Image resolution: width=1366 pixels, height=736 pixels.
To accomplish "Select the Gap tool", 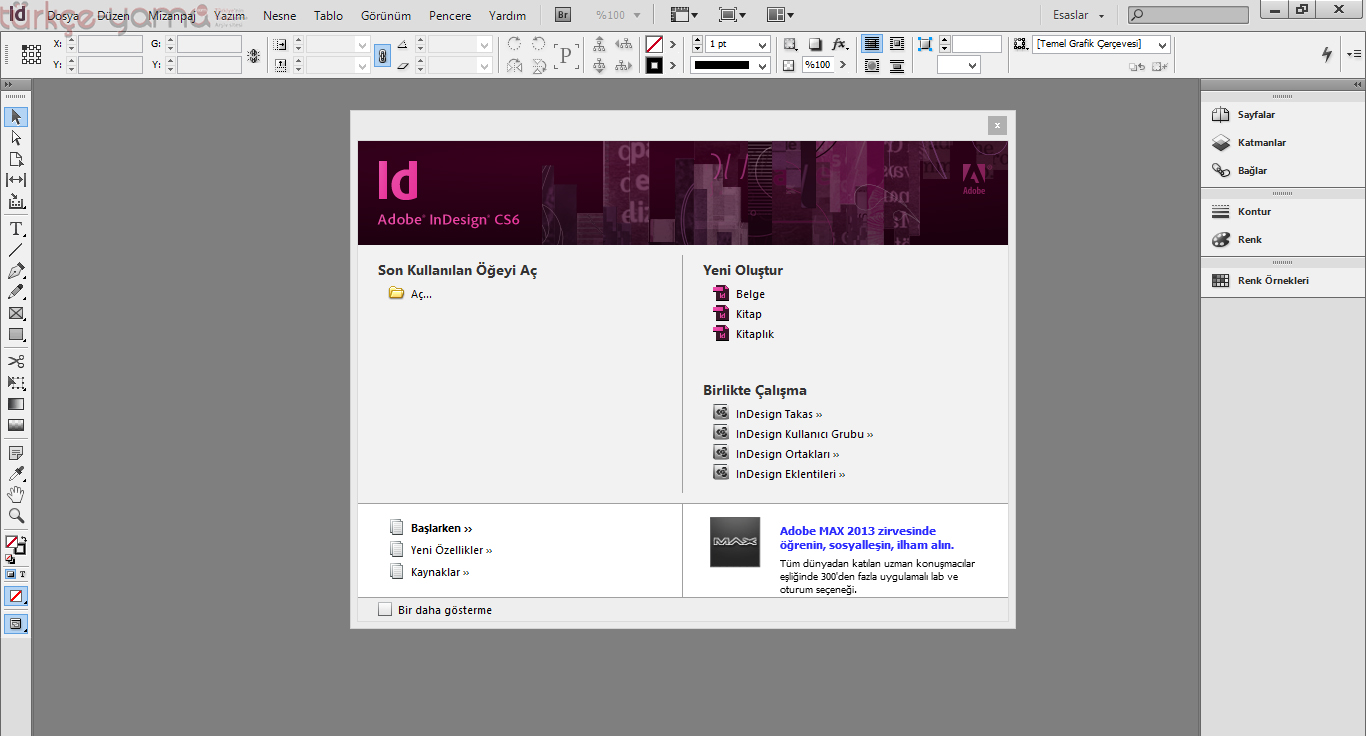I will pos(16,180).
